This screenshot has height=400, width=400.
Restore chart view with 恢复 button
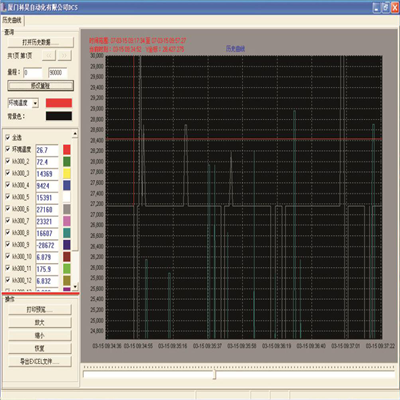point(40,349)
